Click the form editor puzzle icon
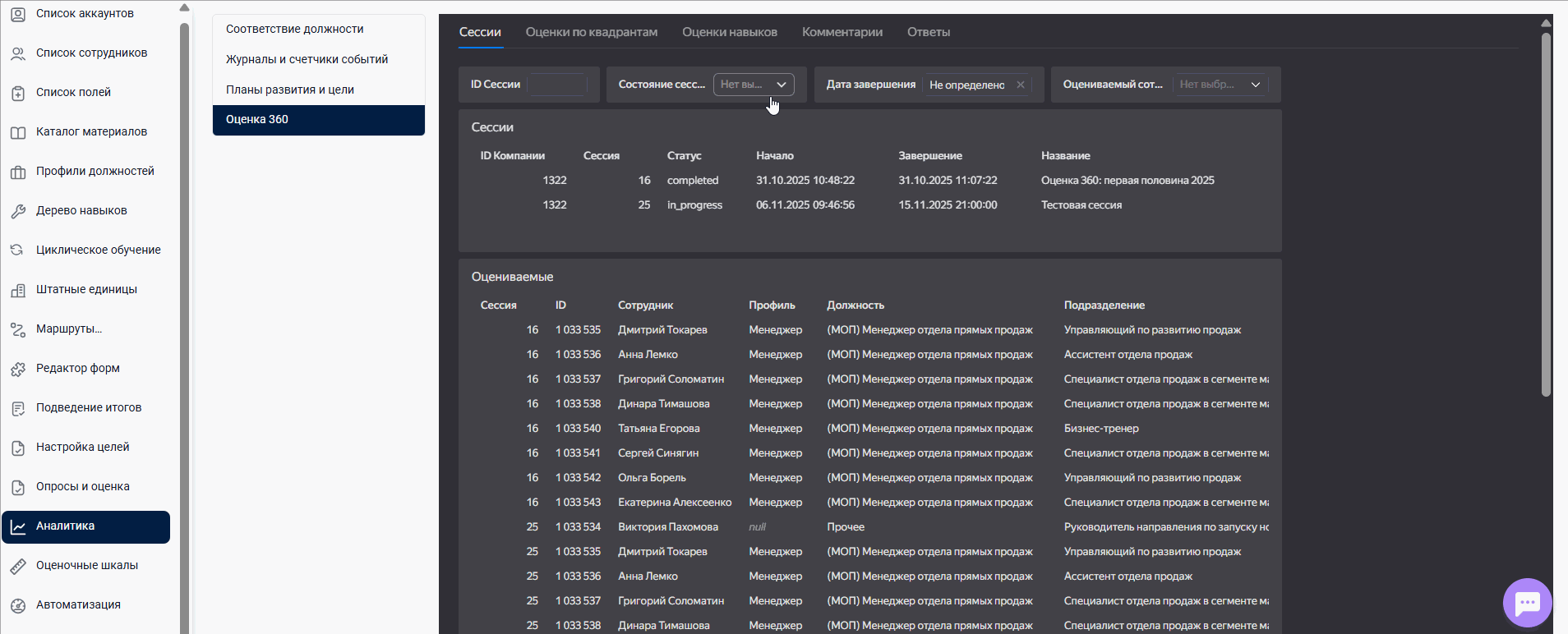The image size is (1568, 634). (17, 369)
